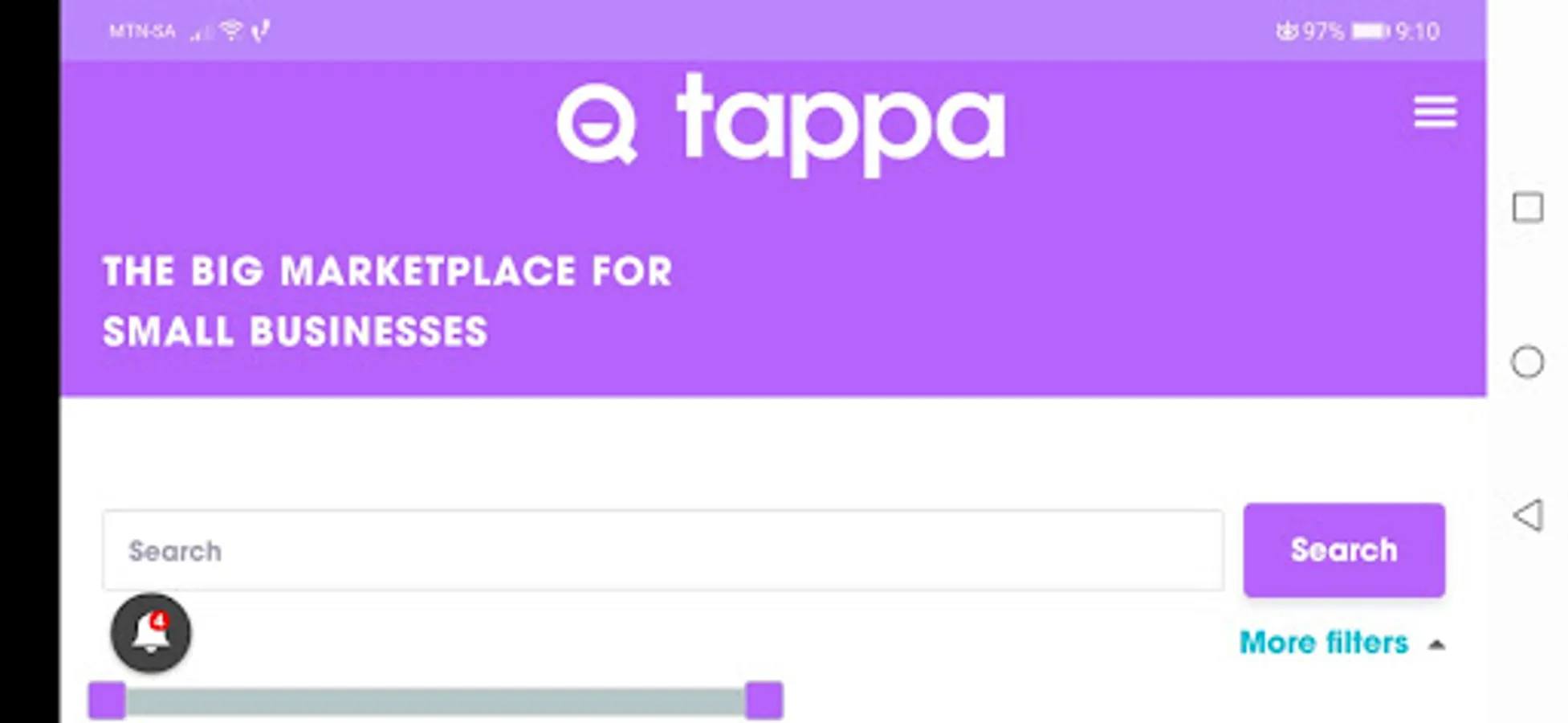The height and width of the screenshot is (723, 1568).
Task: Tap the red notification count badge
Action: pyautogui.click(x=159, y=620)
